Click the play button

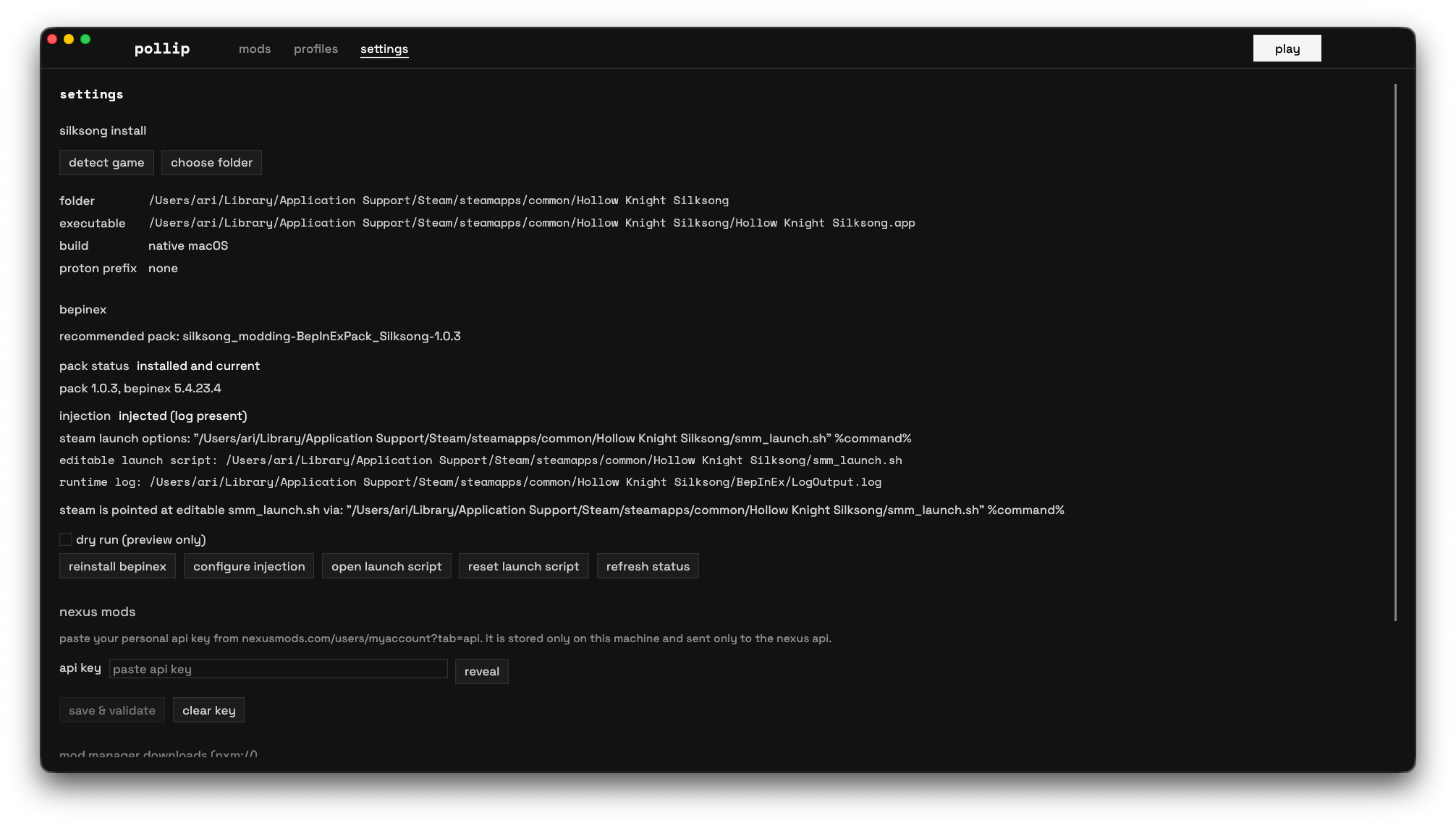click(x=1287, y=49)
